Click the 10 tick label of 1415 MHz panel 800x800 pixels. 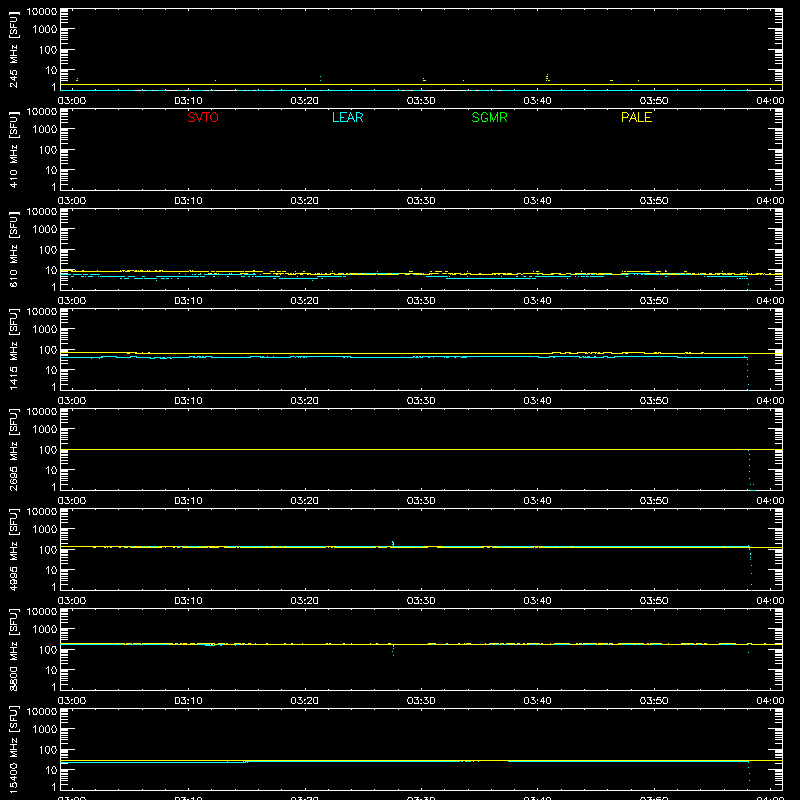(51, 370)
